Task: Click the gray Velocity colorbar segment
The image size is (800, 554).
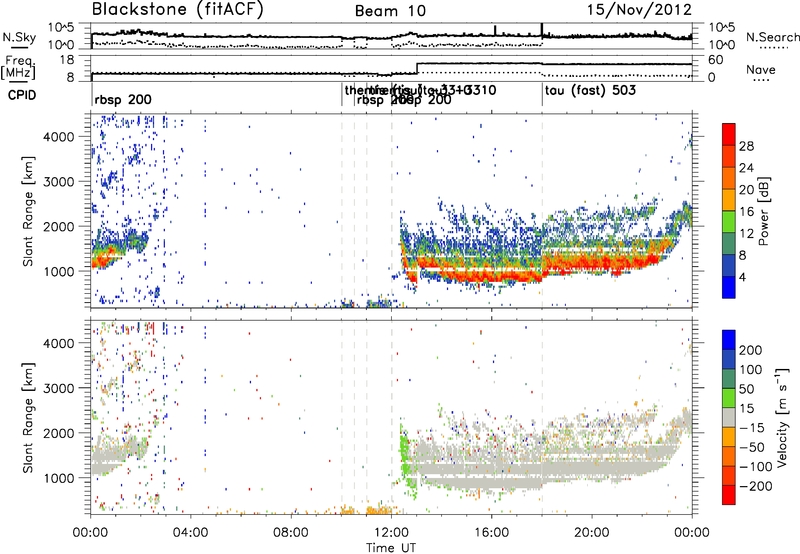Action: pos(729,417)
